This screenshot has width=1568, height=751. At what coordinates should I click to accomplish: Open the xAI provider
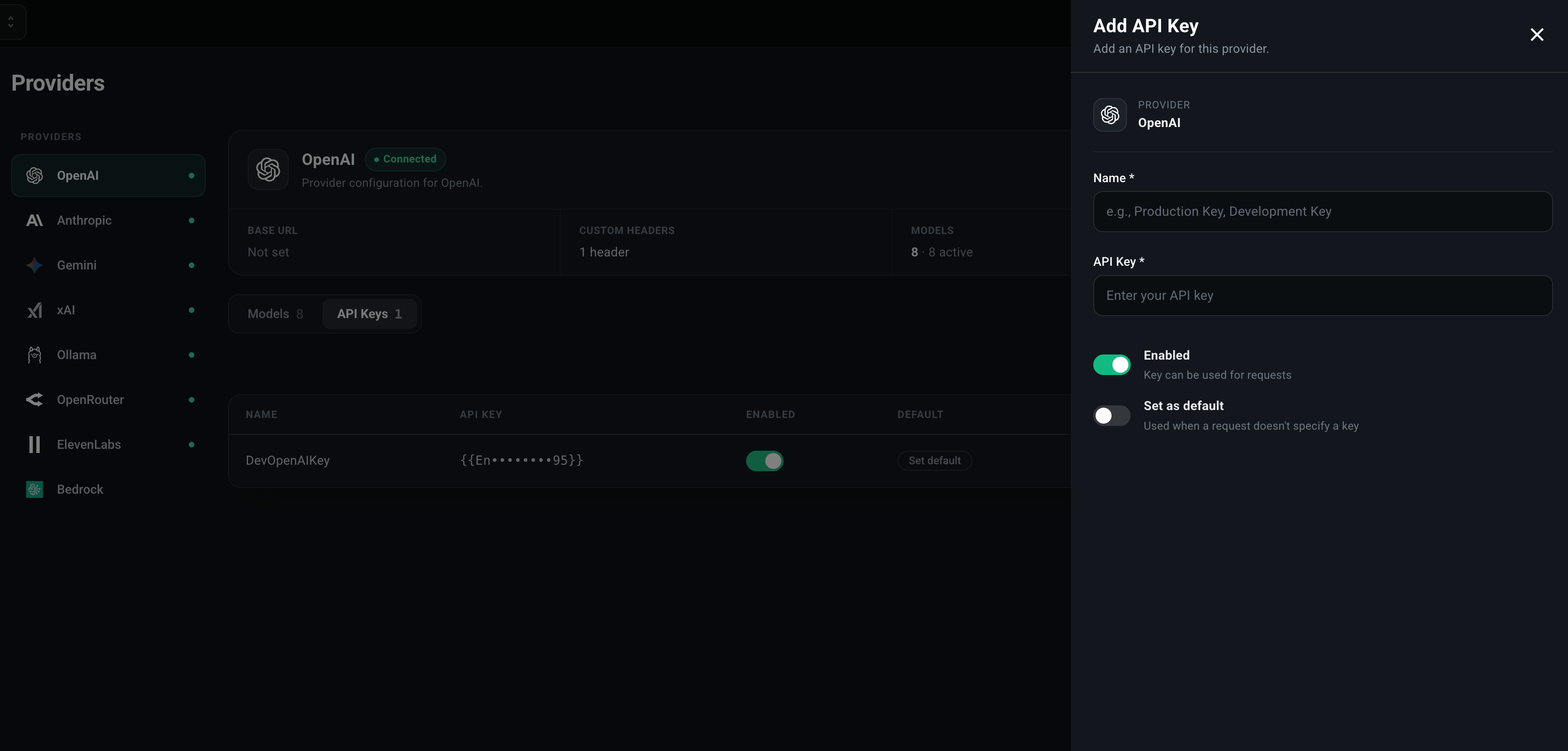click(108, 311)
